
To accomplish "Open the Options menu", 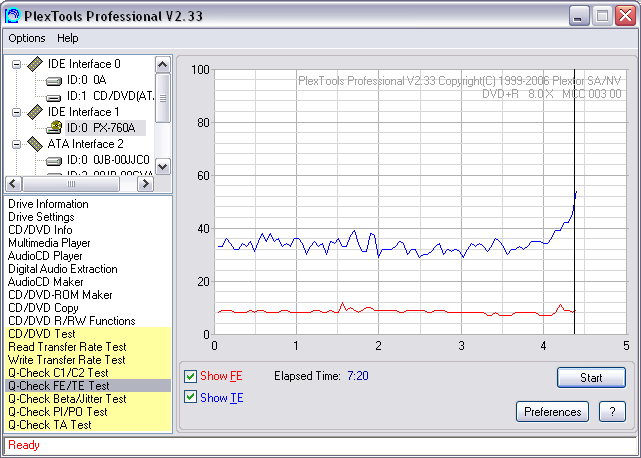I will tap(27, 38).
